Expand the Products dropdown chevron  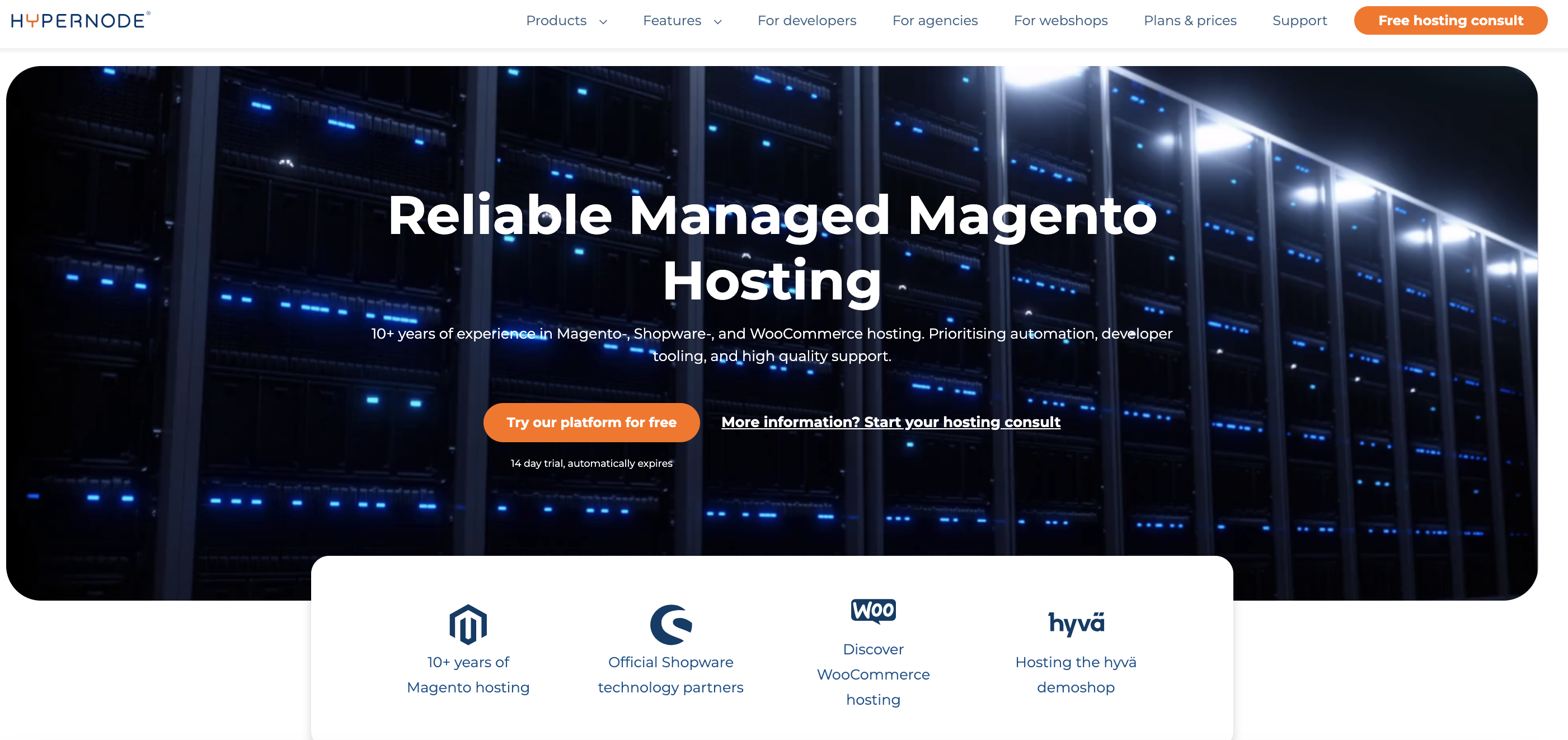(603, 22)
